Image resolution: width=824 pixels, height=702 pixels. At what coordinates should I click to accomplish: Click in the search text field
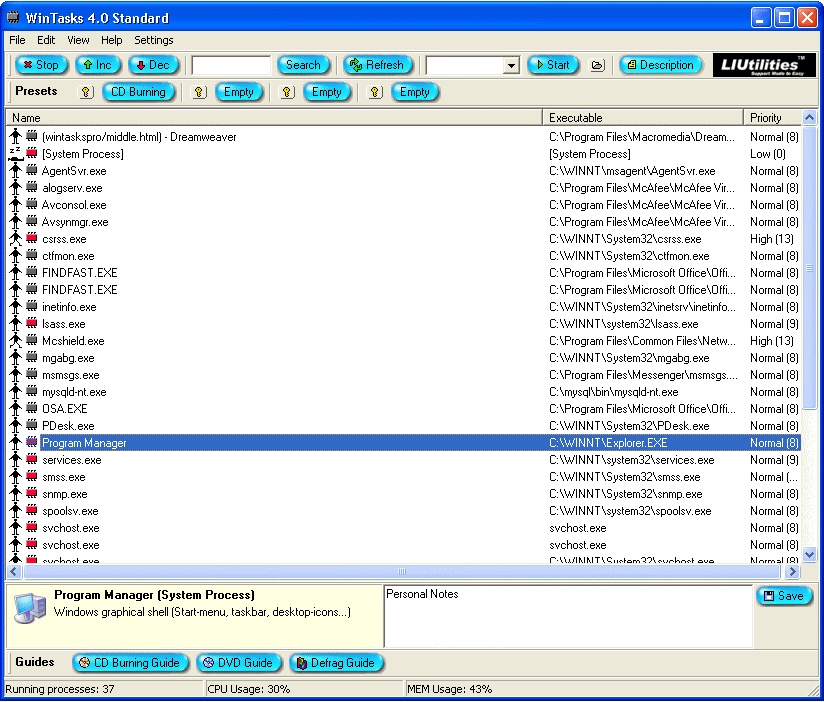231,66
